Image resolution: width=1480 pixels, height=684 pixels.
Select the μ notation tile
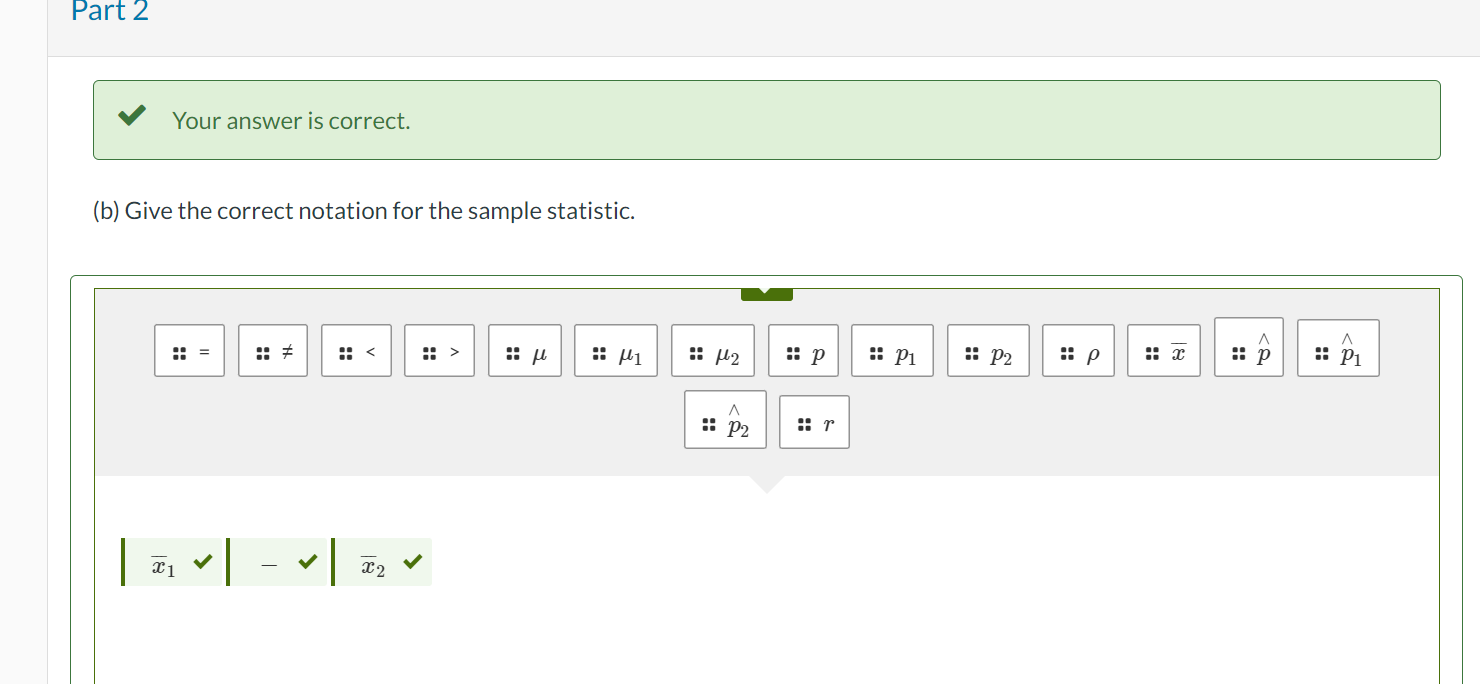click(524, 351)
